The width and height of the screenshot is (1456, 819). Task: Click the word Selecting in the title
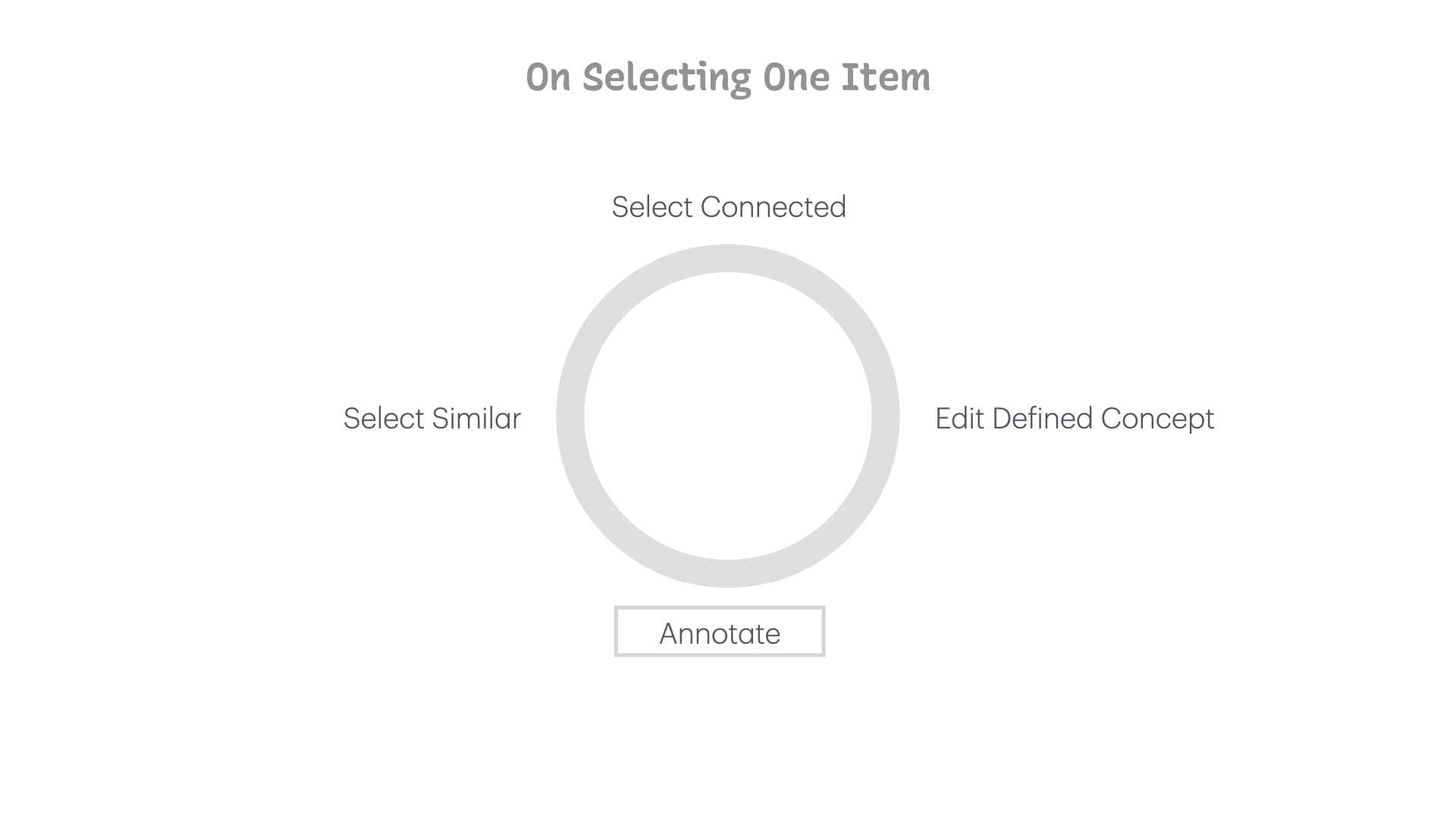point(667,77)
